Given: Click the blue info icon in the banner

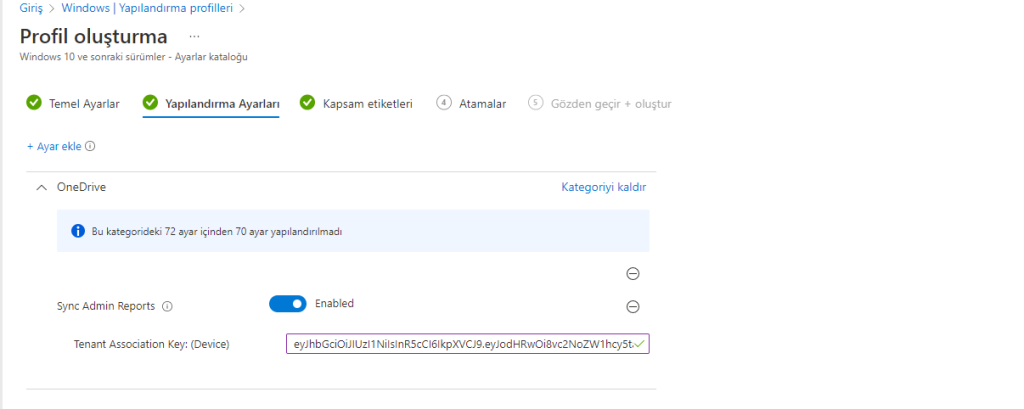Looking at the screenshot, I should pos(77,231).
